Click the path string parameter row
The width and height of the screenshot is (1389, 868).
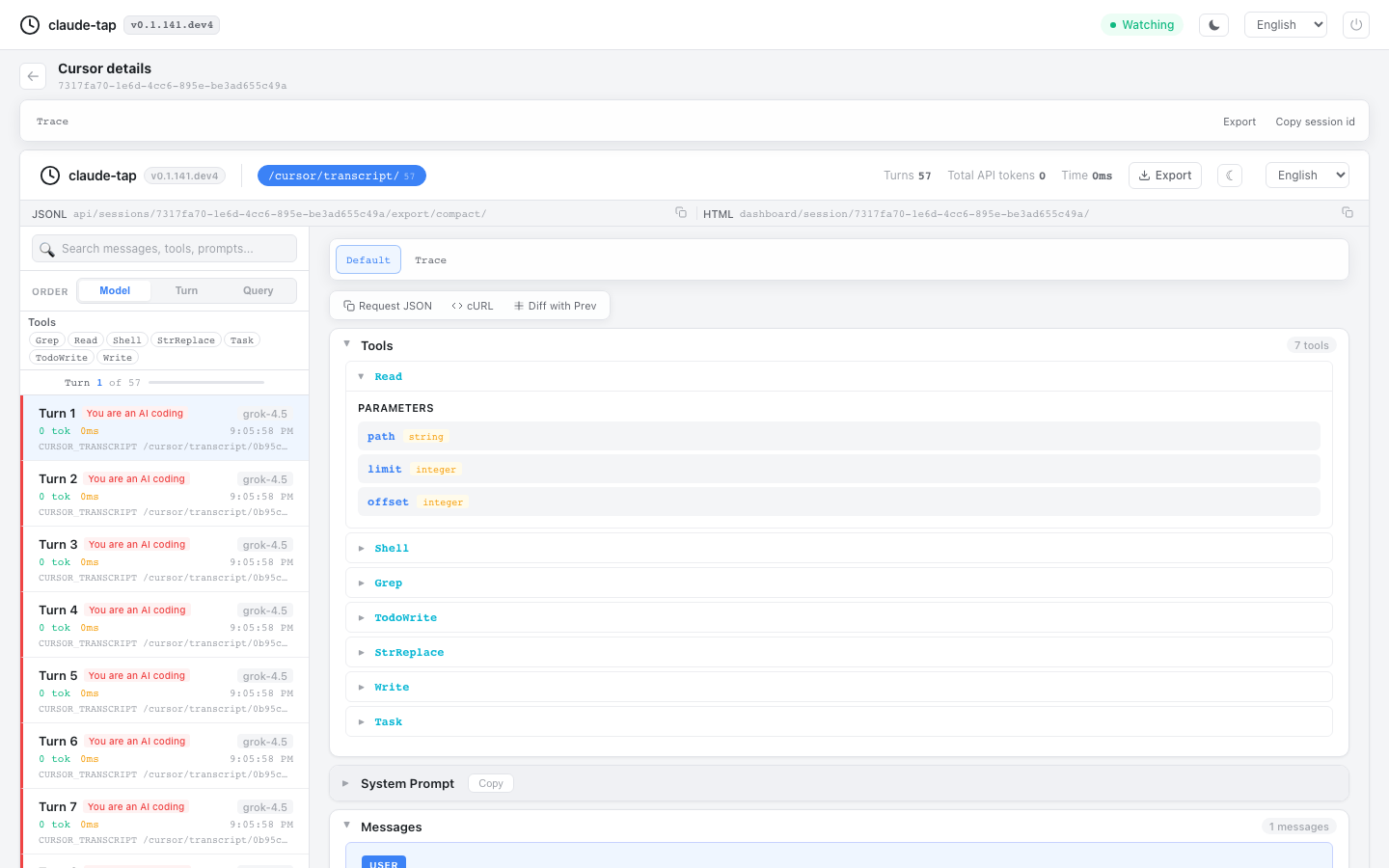tap(839, 436)
